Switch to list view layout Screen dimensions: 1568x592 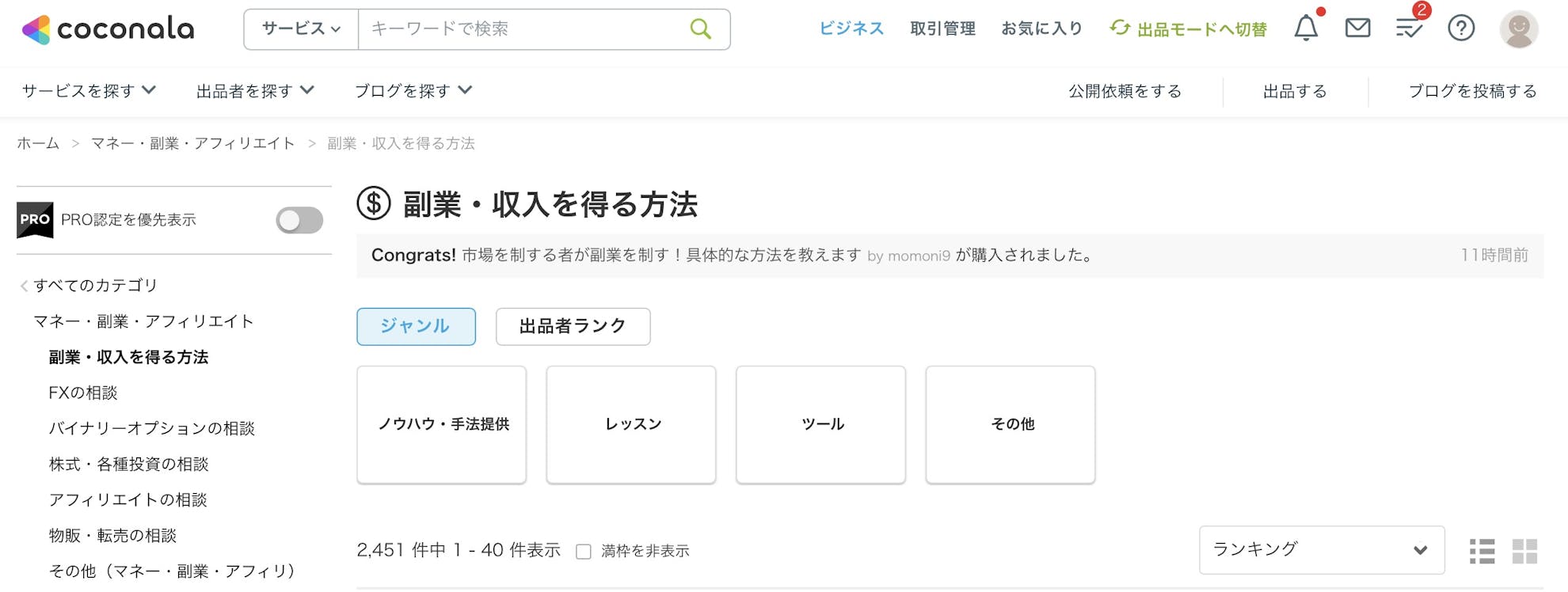point(1482,551)
